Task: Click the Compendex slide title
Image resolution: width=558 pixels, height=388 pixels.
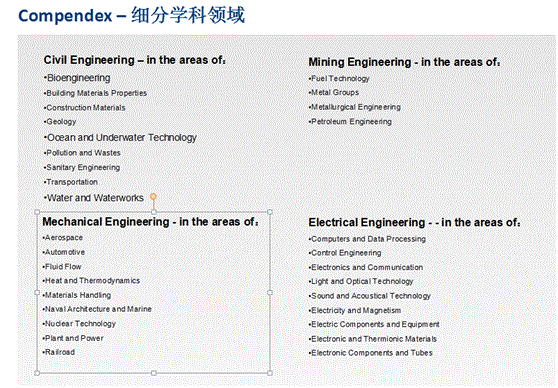Action: (x=132, y=15)
